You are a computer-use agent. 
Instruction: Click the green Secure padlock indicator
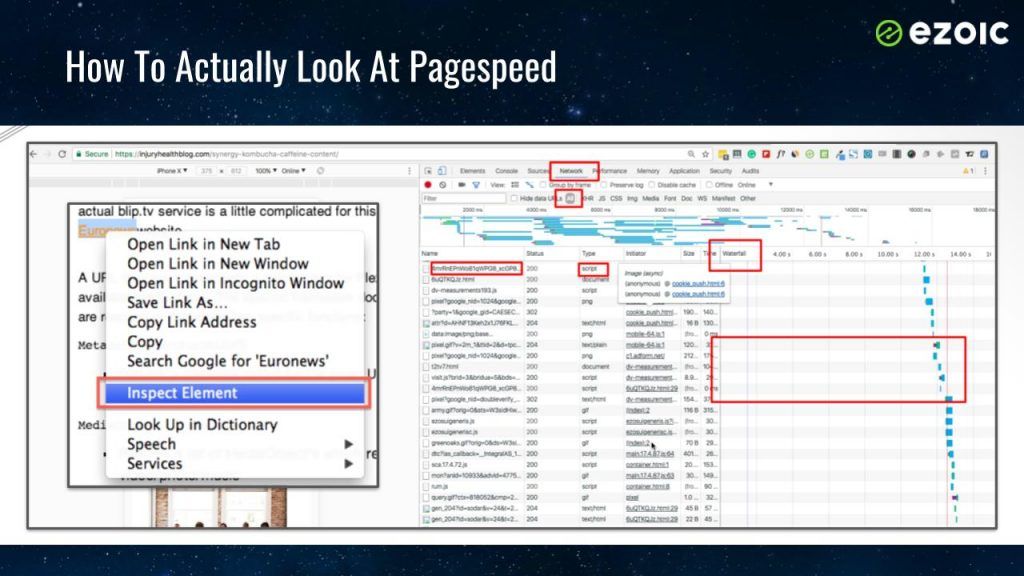pyautogui.click(x=92, y=154)
